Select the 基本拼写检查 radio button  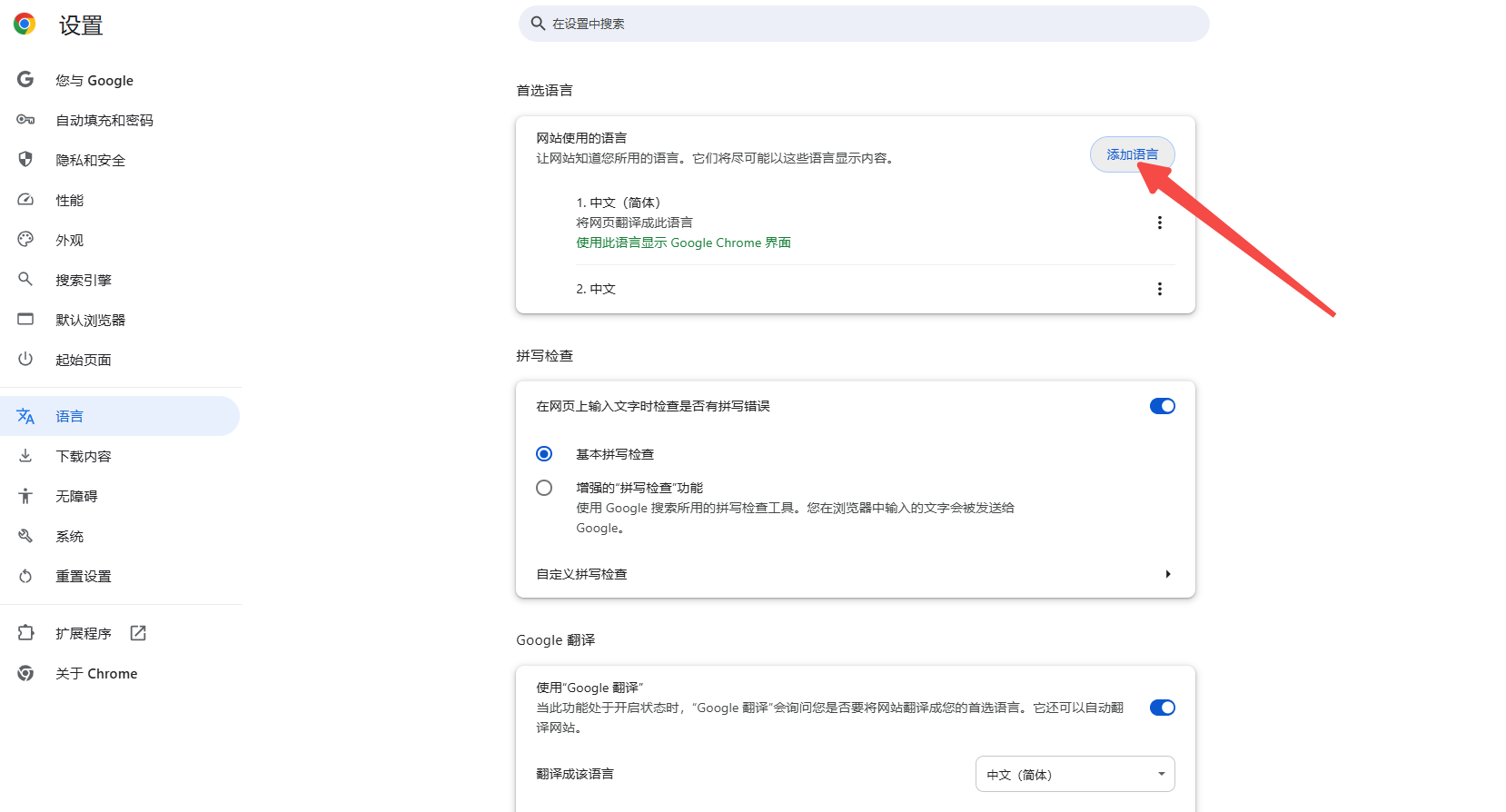[544, 454]
